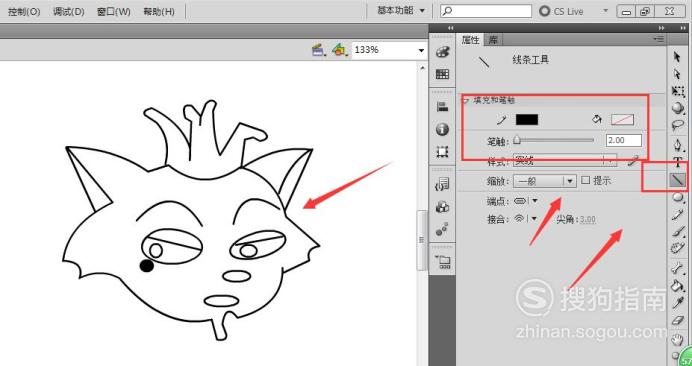Collapse the panel group double arrows

661,28
